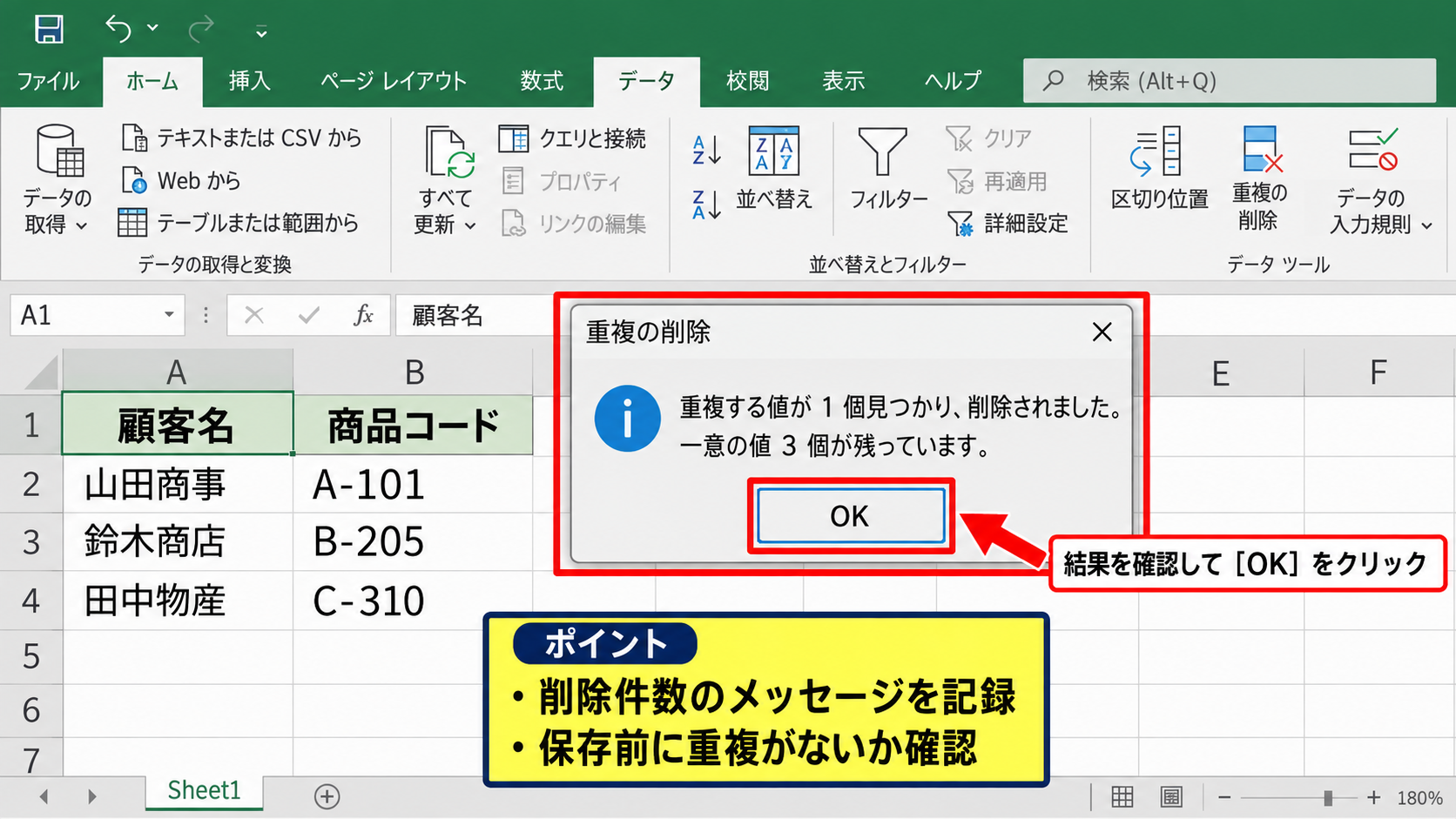The height and width of the screenshot is (819, 1456).
Task: Select テーブルまたは範囲から option
Action: [239, 223]
